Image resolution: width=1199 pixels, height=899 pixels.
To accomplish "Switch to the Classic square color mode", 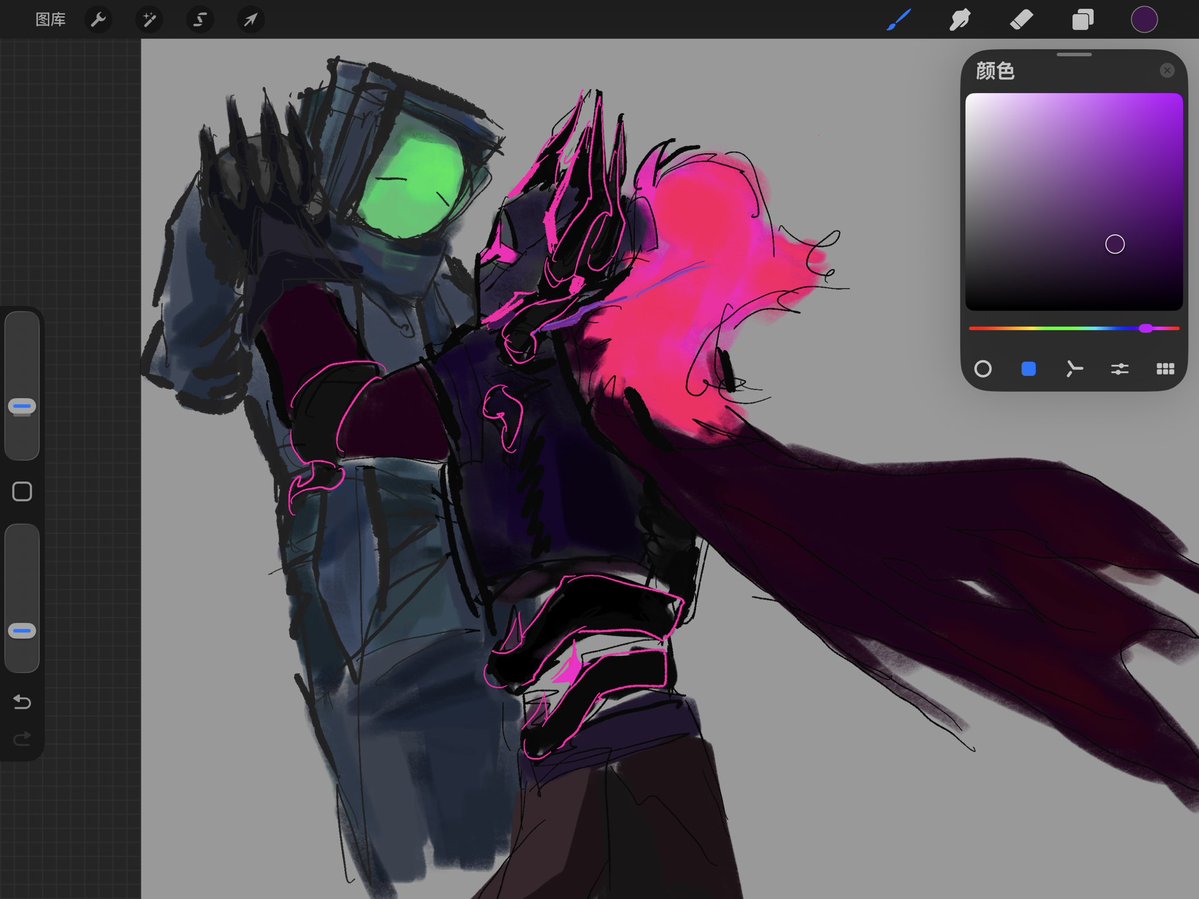I will 1028,369.
